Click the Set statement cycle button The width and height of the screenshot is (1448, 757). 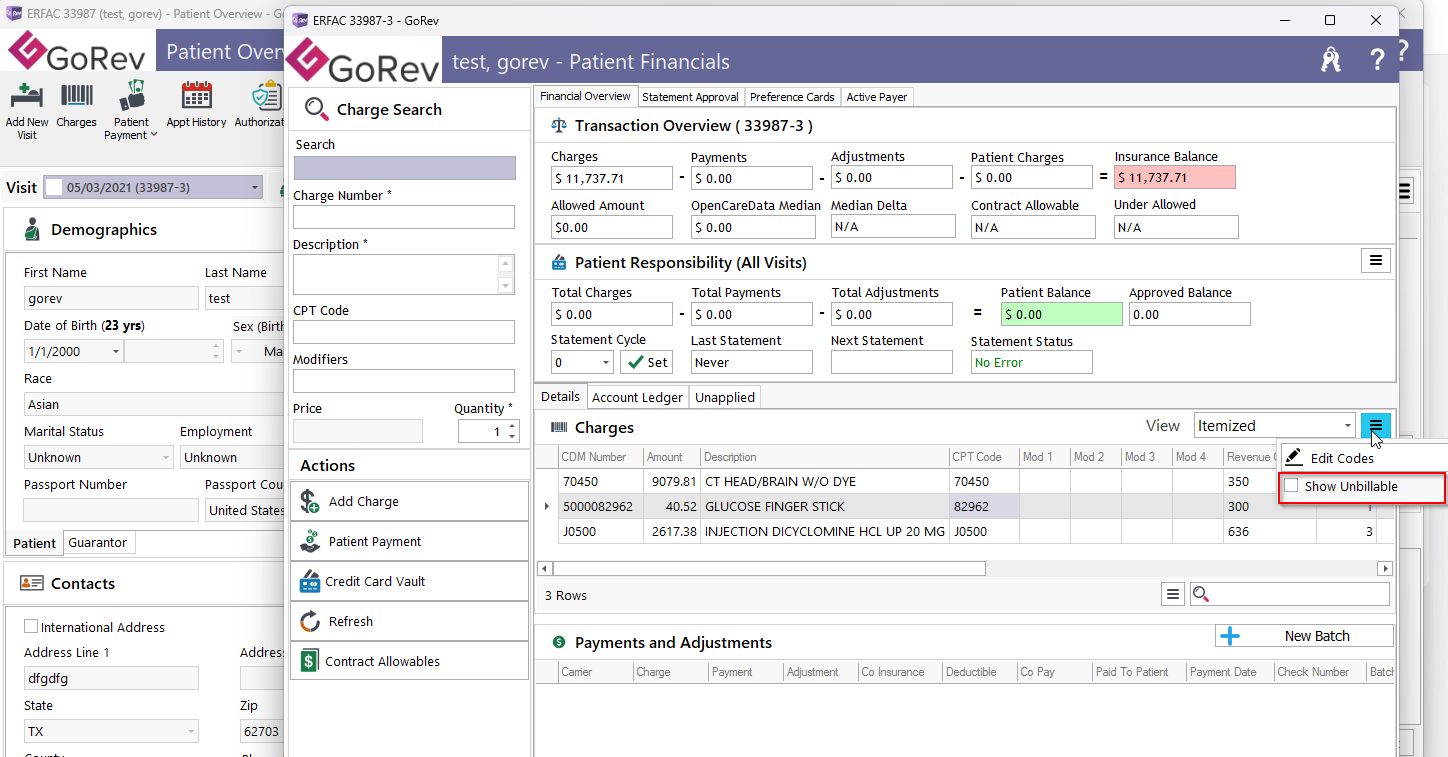pyautogui.click(x=646, y=362)
